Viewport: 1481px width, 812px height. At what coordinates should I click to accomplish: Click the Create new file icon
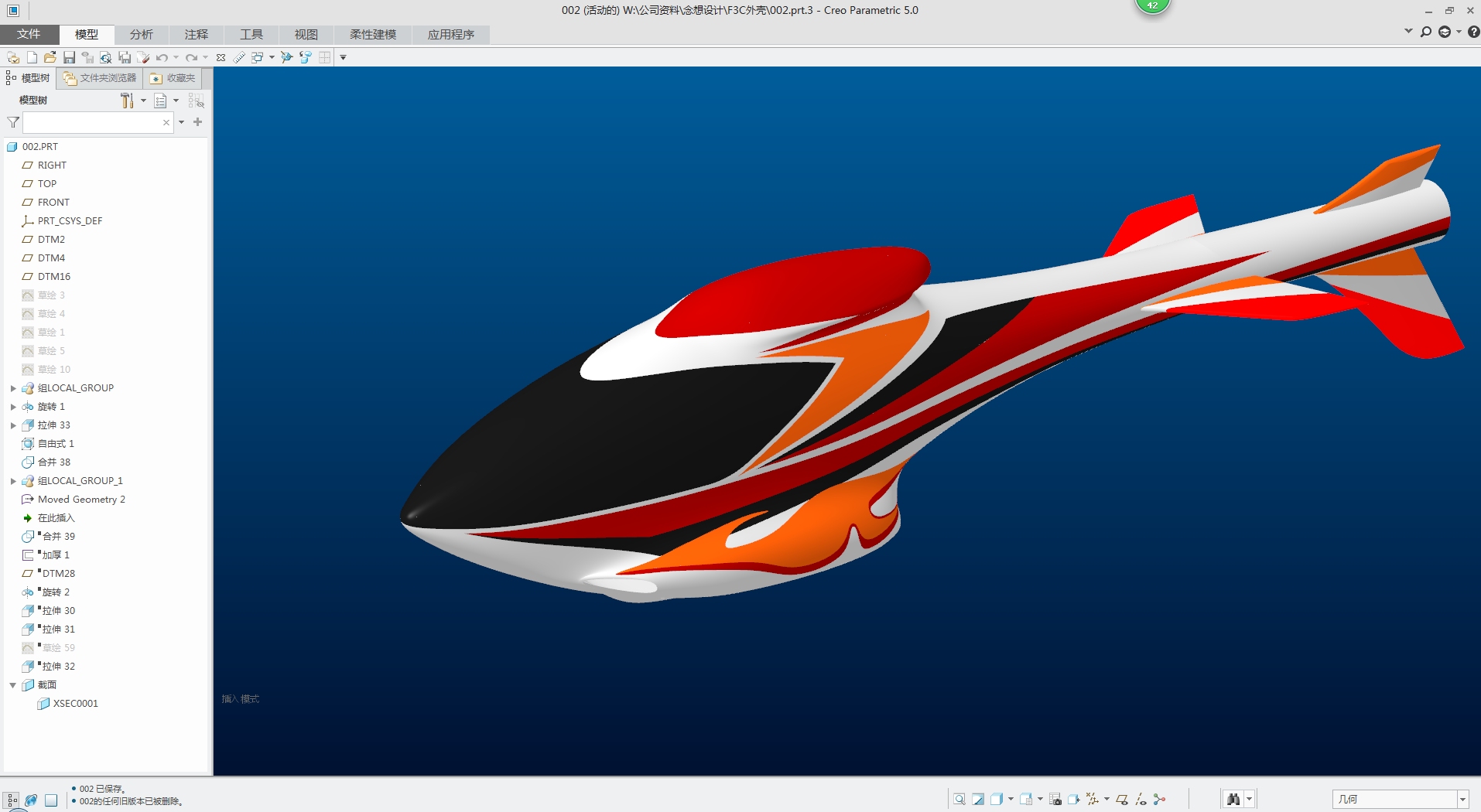tap(32, 57)
